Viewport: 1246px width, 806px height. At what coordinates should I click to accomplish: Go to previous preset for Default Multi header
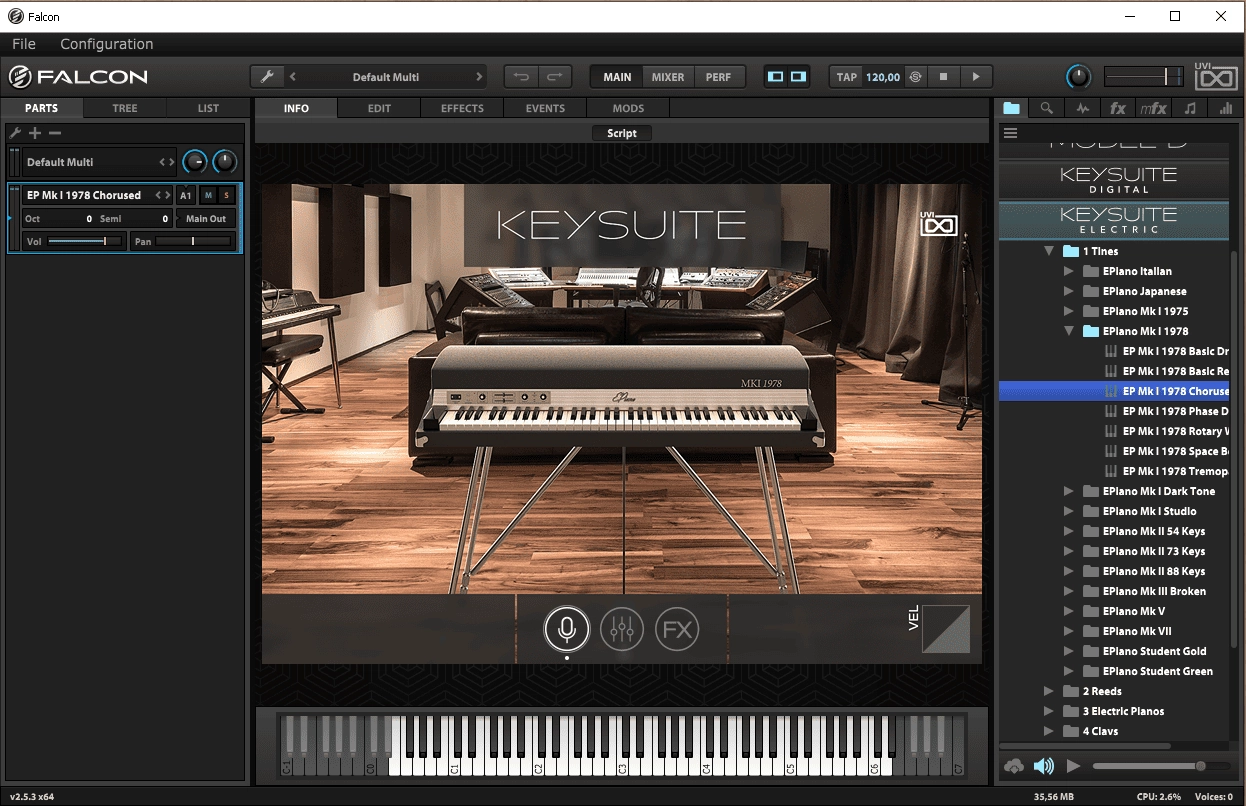click(292, 77)
